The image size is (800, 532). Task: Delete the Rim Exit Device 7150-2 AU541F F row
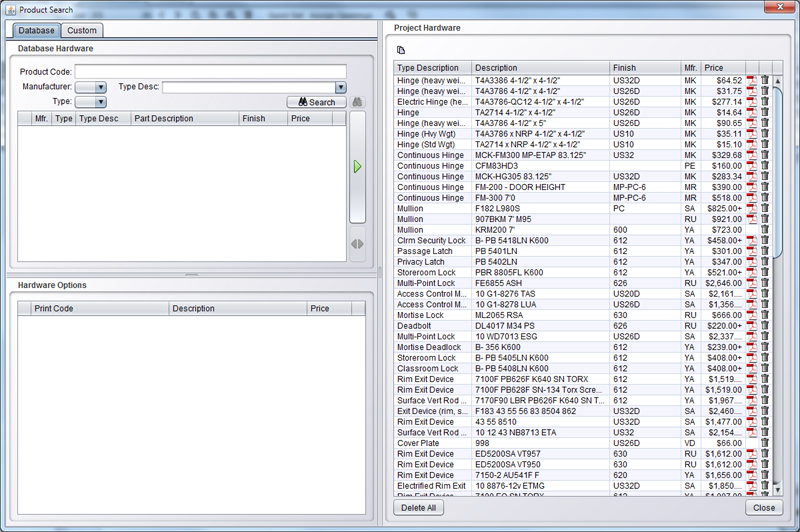pyautogui.click(x=765, y=475)
